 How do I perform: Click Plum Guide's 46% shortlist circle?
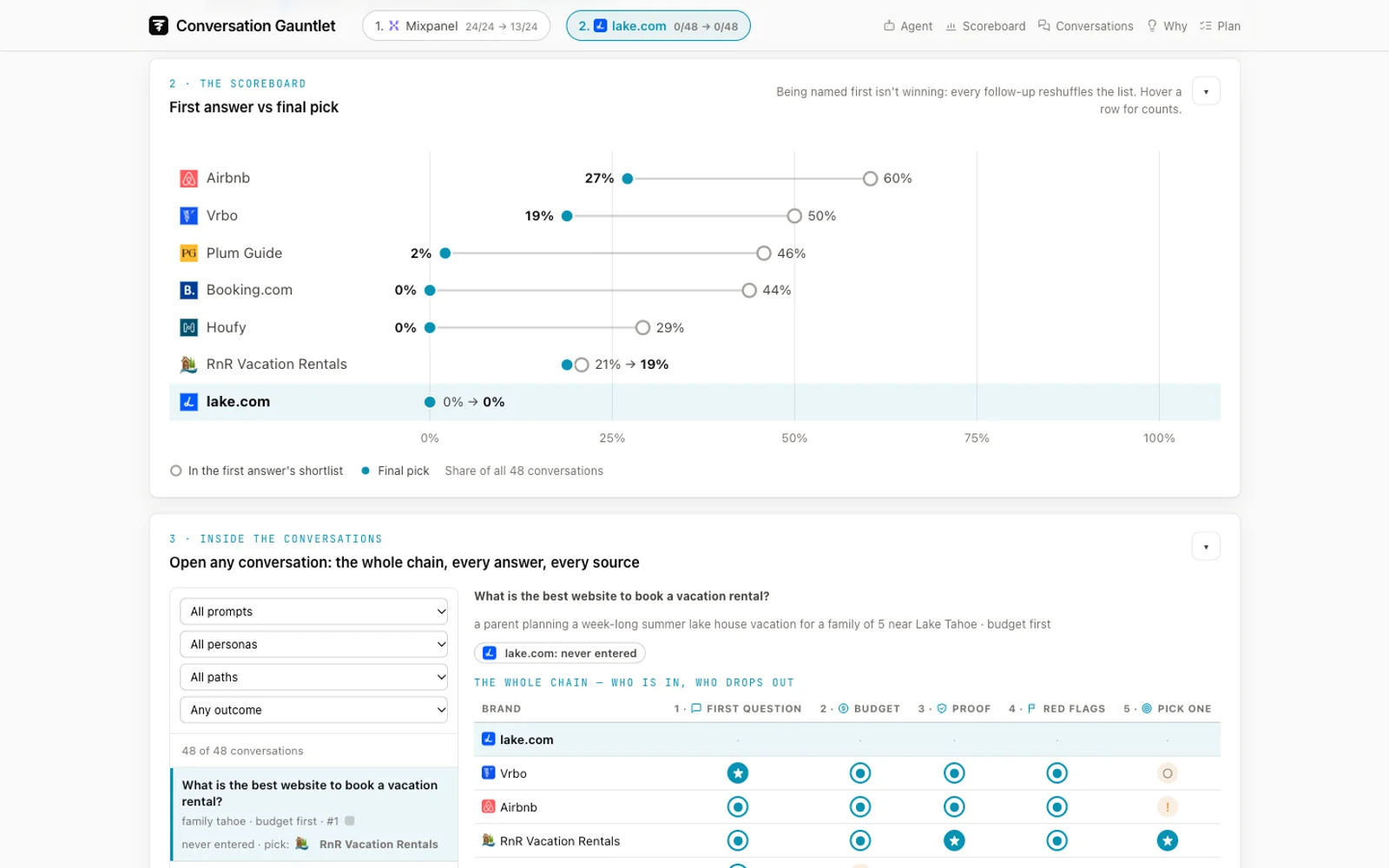click(x=764, y=253)
